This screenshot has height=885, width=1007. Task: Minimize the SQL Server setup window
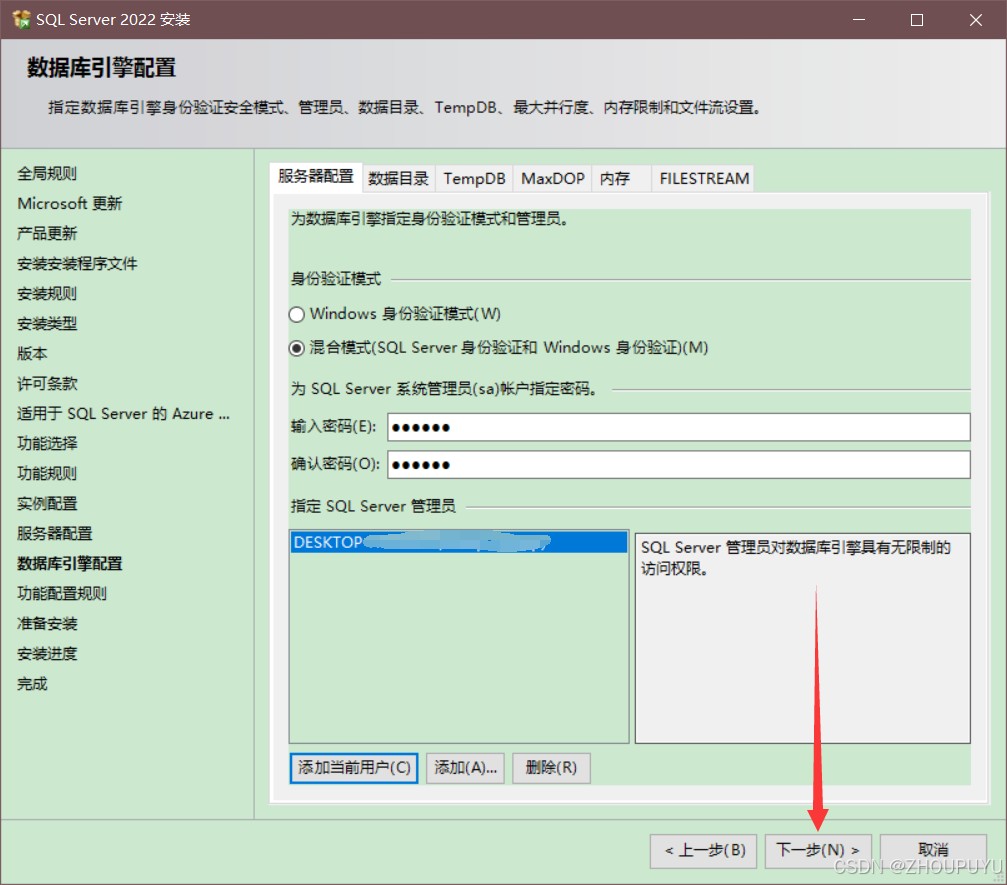[859, 20]
